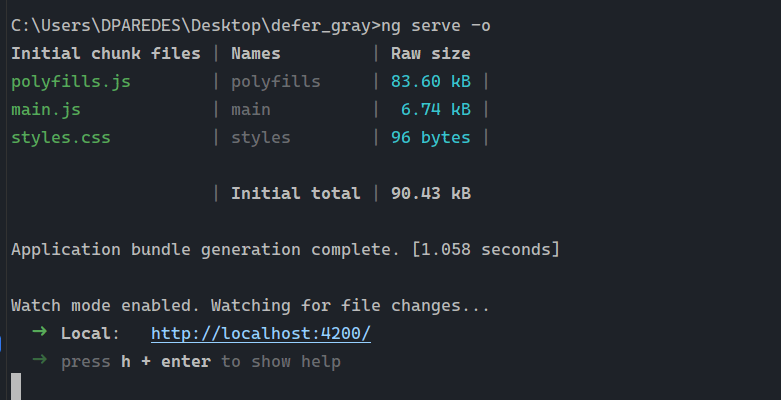Screen dimensions: 781x400
Task: Click the 96 bytes size value
Action: pyautogui.click(x=430, y=137)
